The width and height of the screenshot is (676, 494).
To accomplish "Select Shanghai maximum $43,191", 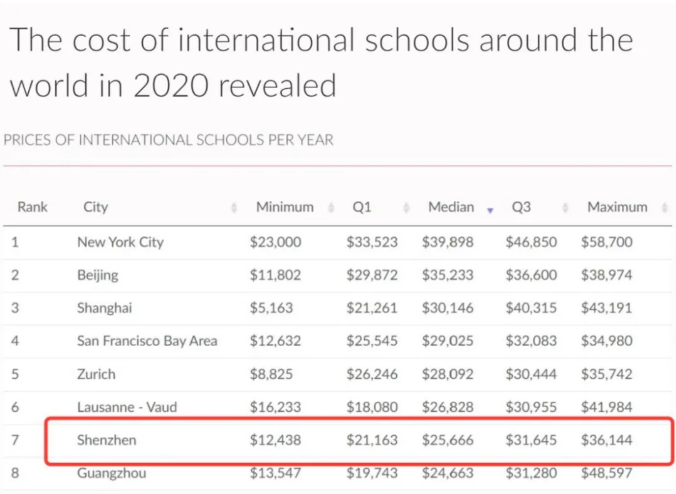I will click(x=607, y=308).
